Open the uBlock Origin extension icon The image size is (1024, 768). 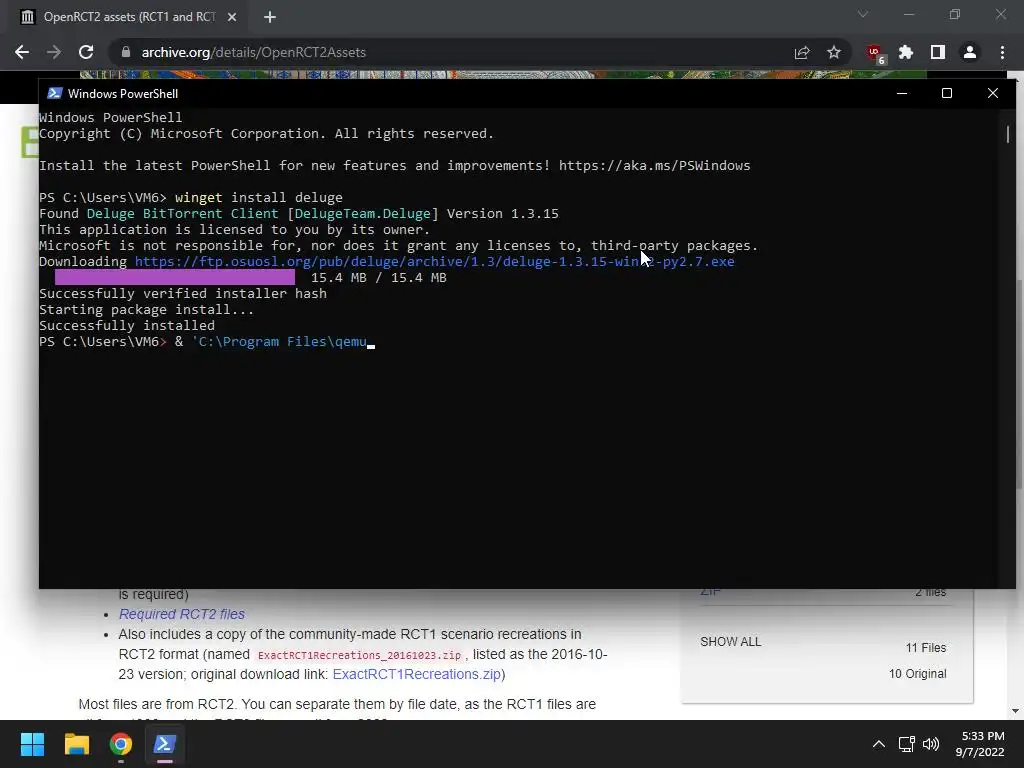875,53
